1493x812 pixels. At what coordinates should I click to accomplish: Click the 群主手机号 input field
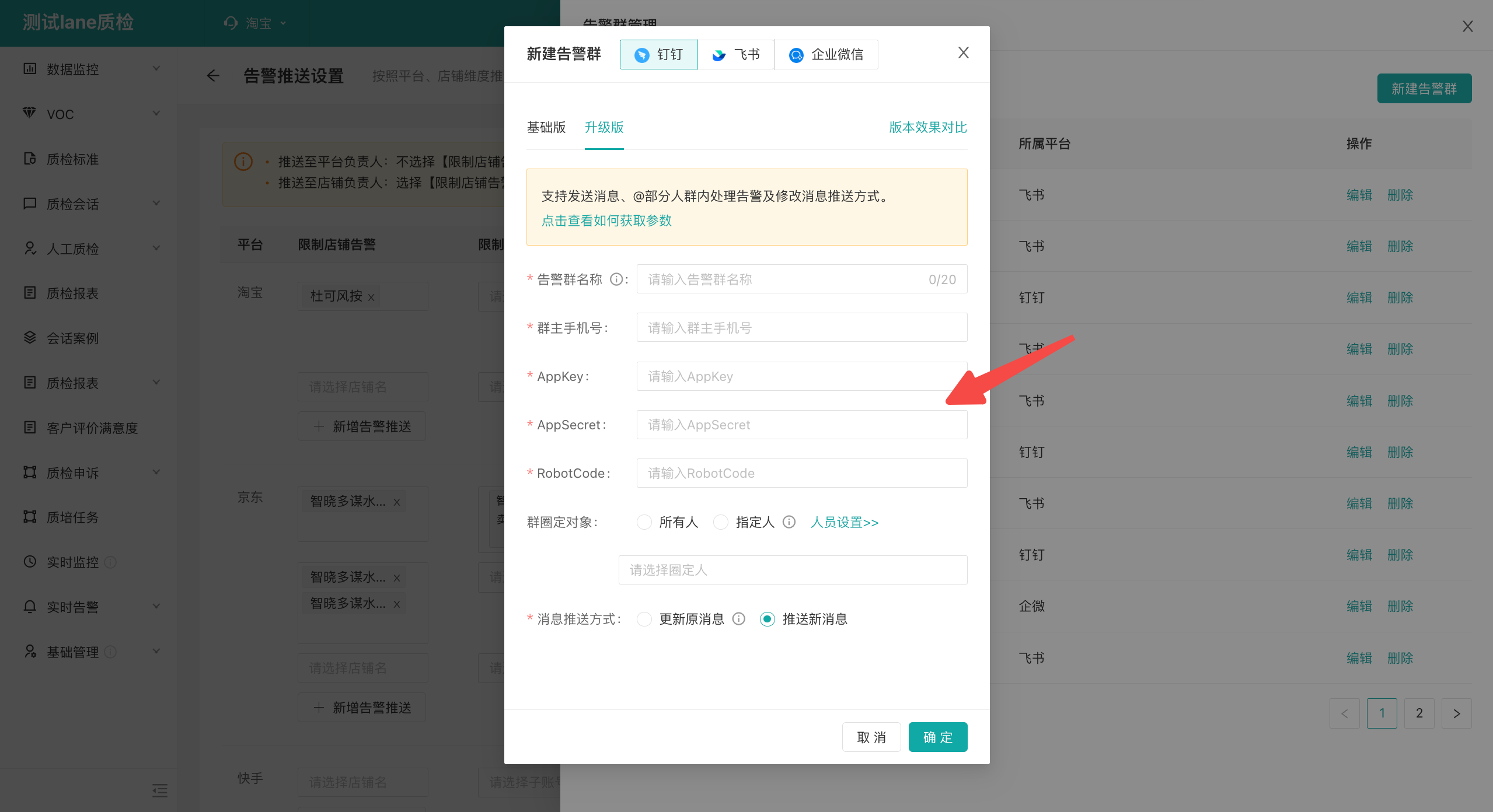(x=801, y=328)
